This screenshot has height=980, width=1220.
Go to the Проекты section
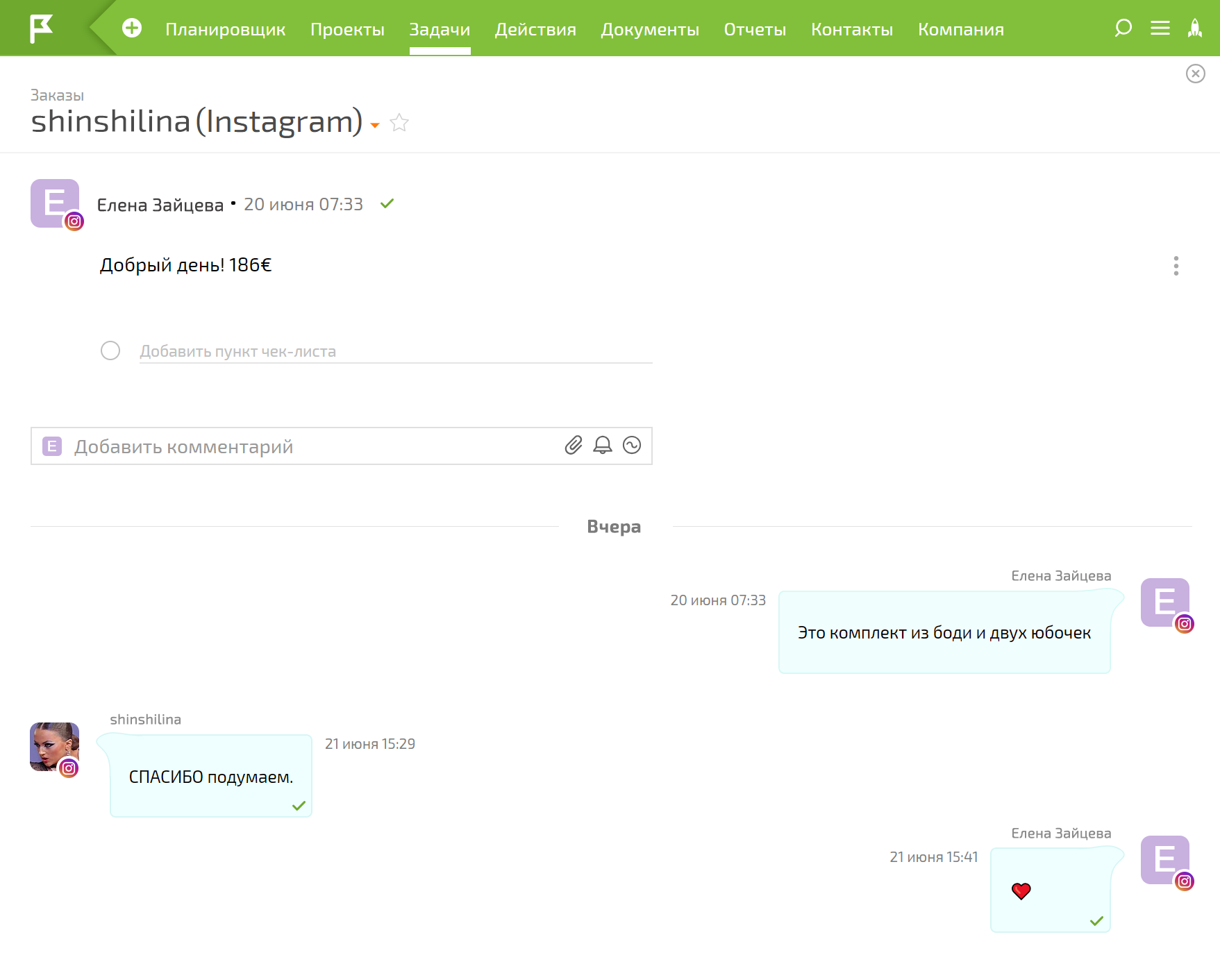point(347,30)
